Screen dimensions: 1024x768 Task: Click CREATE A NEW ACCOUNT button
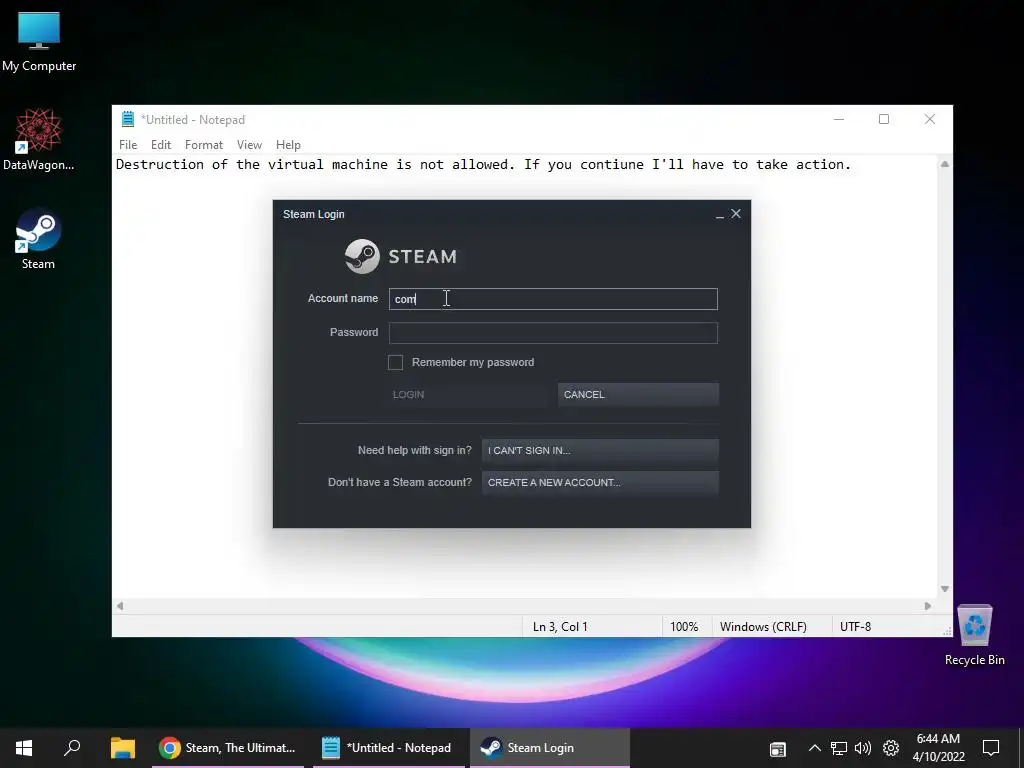pyautogui.click(x=600, y=483)
